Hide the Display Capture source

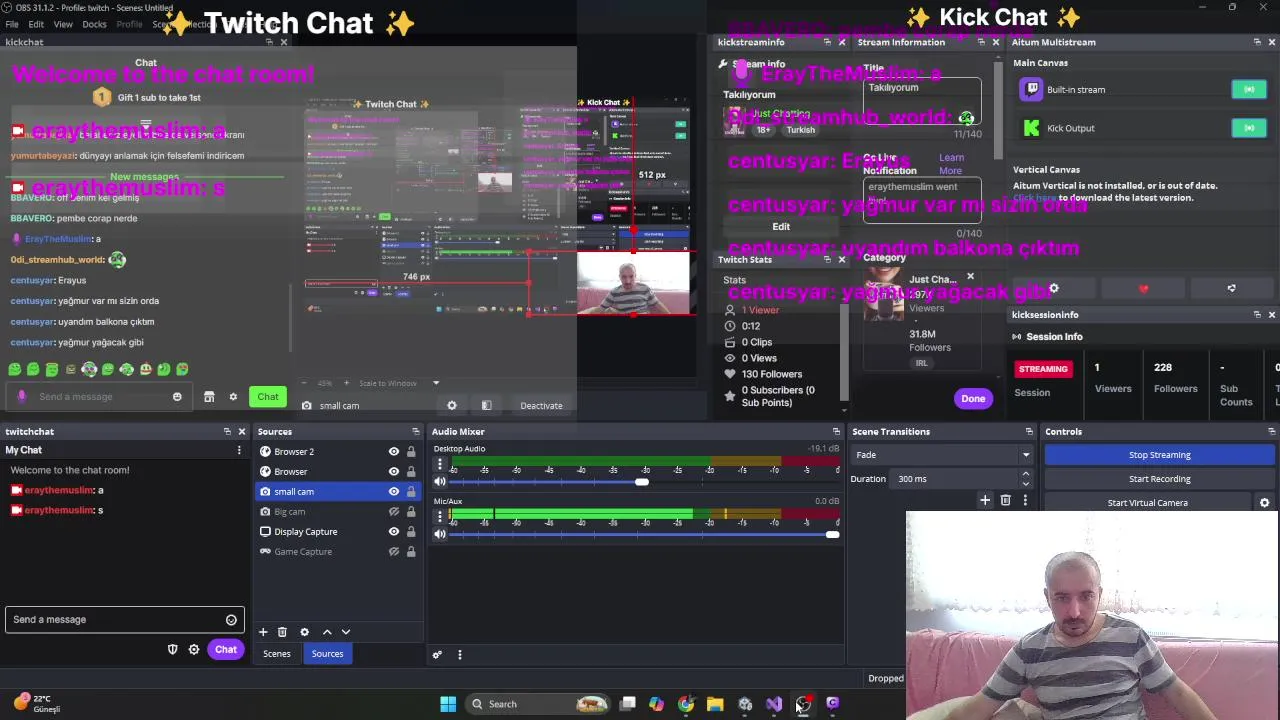point(394,532)
